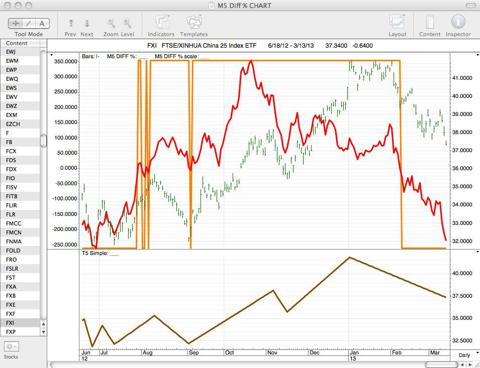Zoom in using the second Zoom Level magnifier

point(127,23)
